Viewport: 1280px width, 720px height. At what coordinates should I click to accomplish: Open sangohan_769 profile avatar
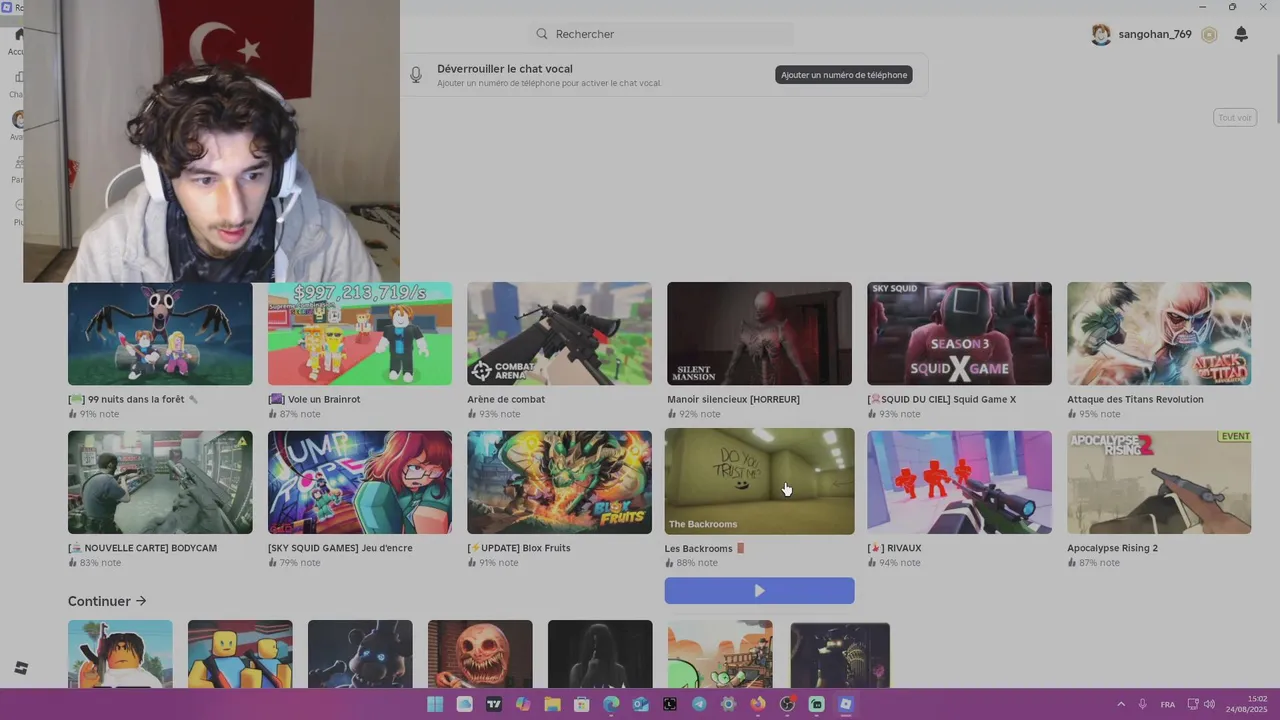pos(1101,34)
